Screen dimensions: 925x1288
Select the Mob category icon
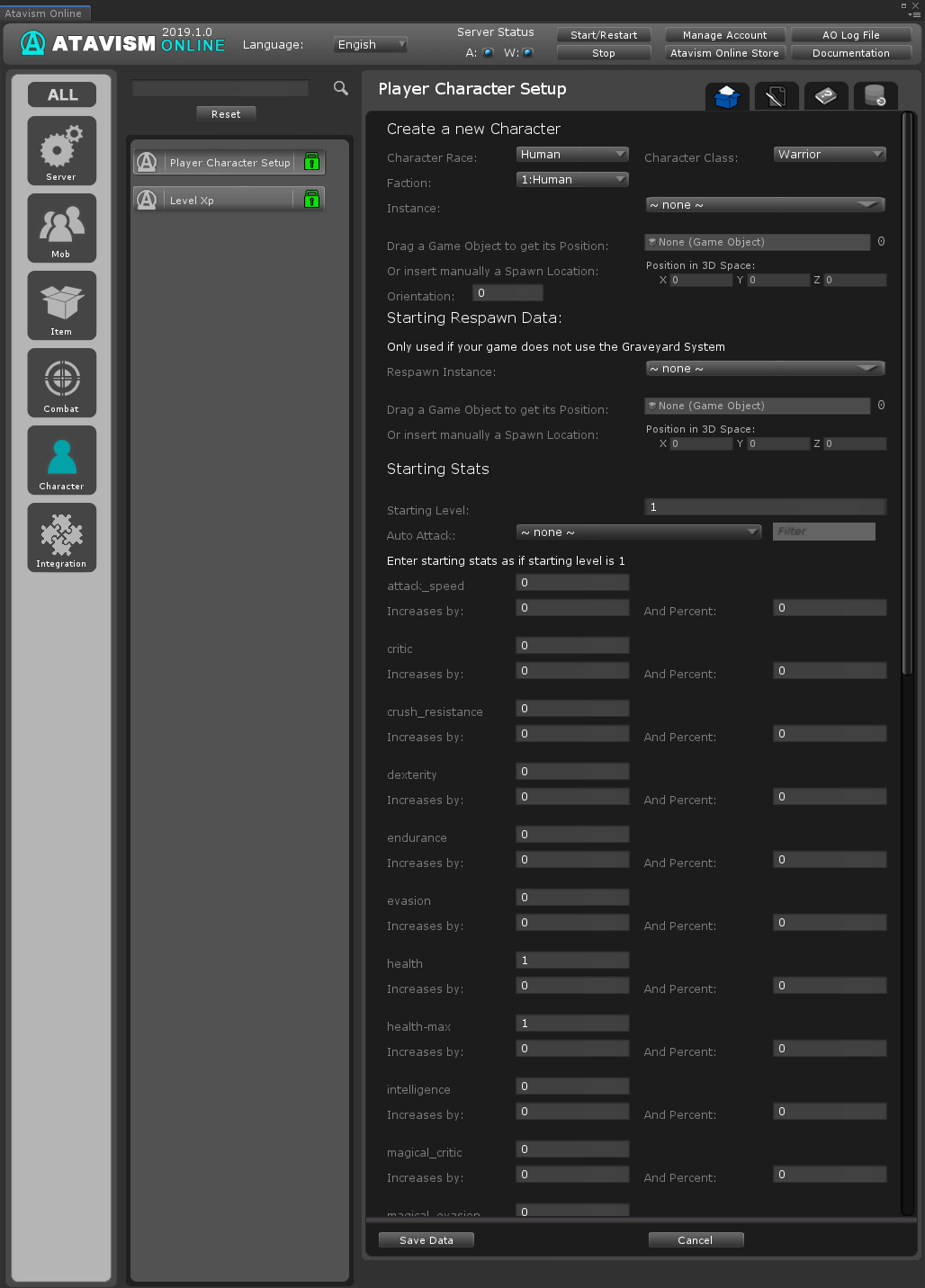coord(61,228)
